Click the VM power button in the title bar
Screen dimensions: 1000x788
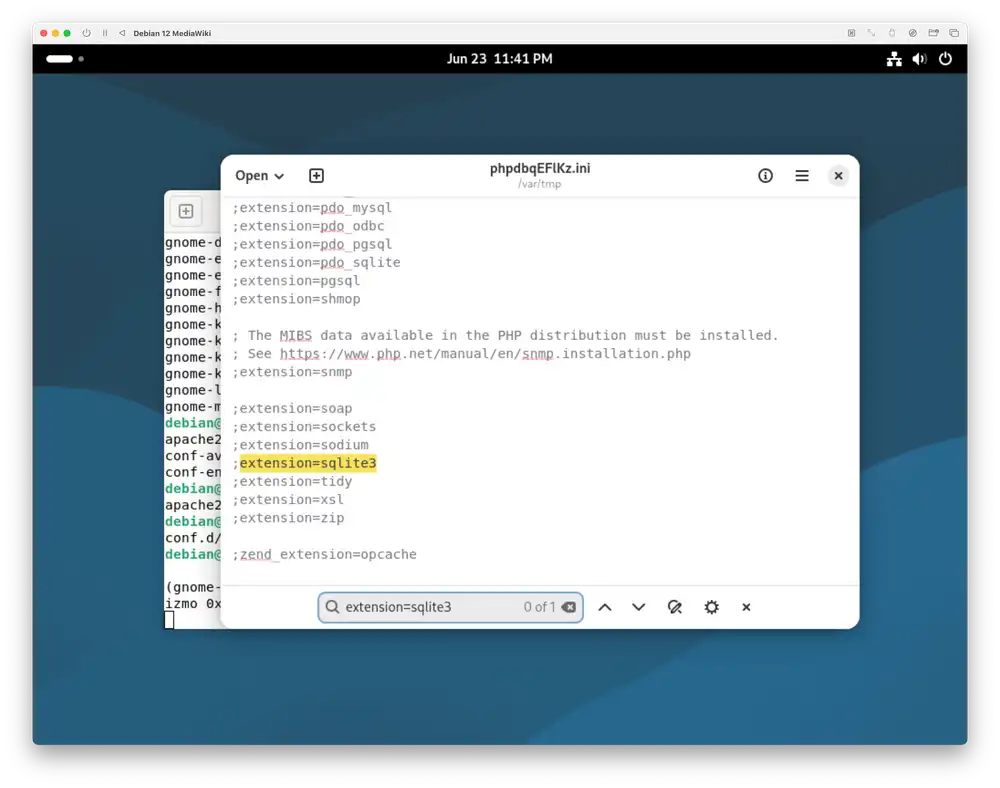pyautogui.click(x=86, y=33)
